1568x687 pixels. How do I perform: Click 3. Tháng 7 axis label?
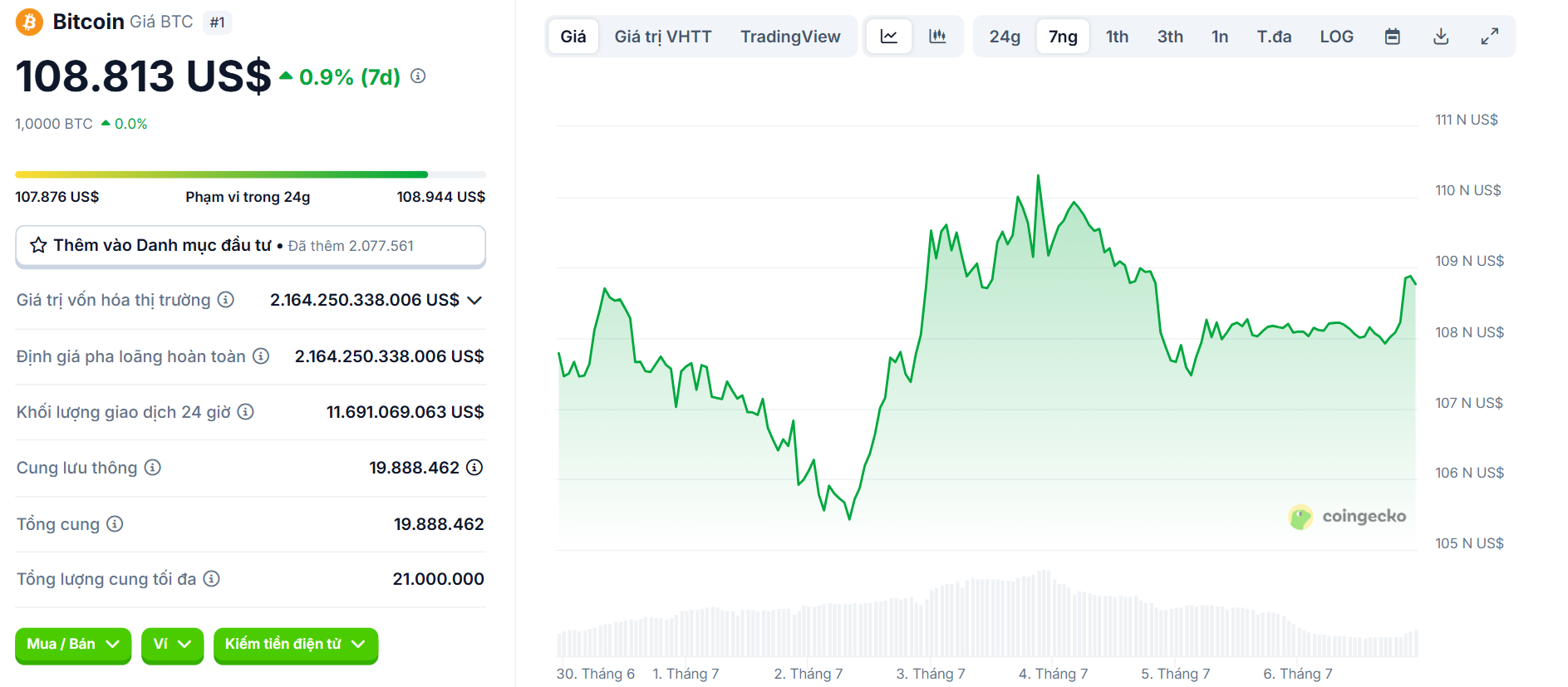(x=931, y=674)
